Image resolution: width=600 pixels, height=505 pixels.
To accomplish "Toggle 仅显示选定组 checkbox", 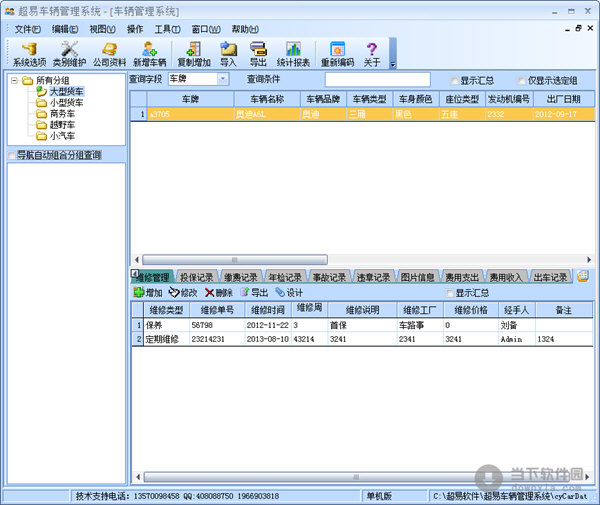I will tap(522, 80).
